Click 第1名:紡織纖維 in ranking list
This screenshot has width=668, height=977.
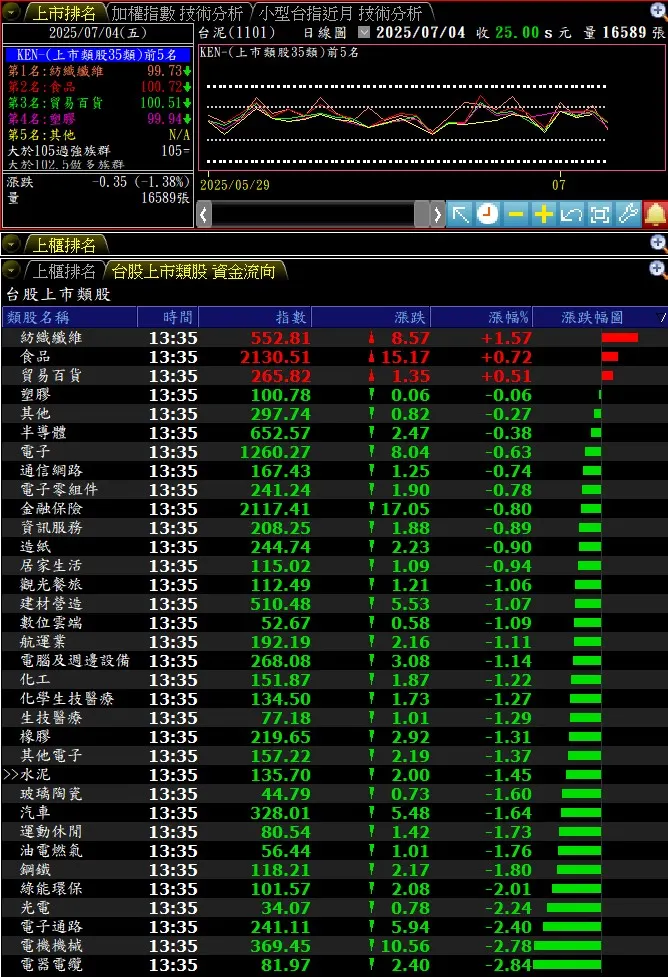(97, 71)
